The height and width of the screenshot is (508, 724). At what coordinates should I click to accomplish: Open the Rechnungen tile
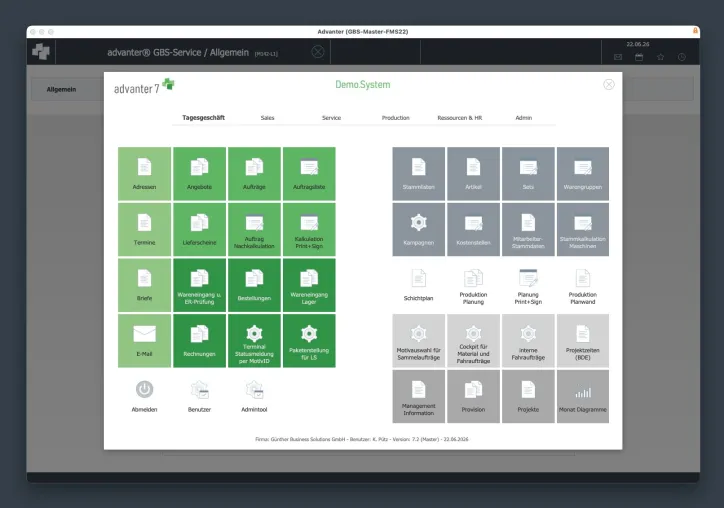(199, 341)
